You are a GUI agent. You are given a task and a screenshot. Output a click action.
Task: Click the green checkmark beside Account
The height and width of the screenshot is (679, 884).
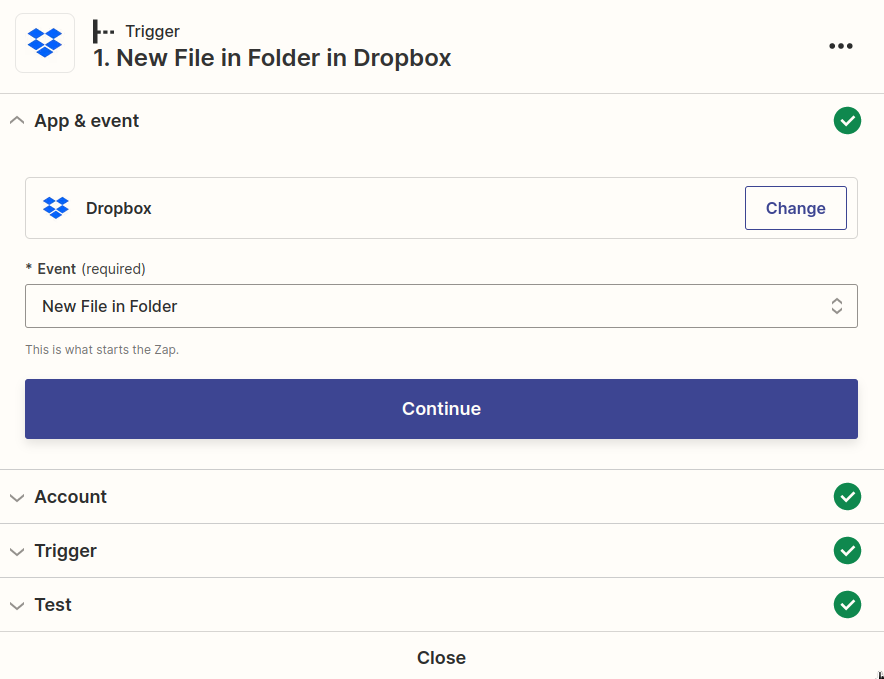pyautogui.click(x=847, y=497)
